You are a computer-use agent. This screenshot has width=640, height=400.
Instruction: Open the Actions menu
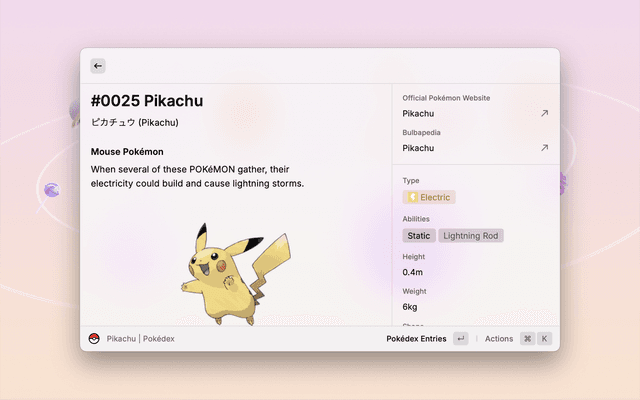[498, 339]
